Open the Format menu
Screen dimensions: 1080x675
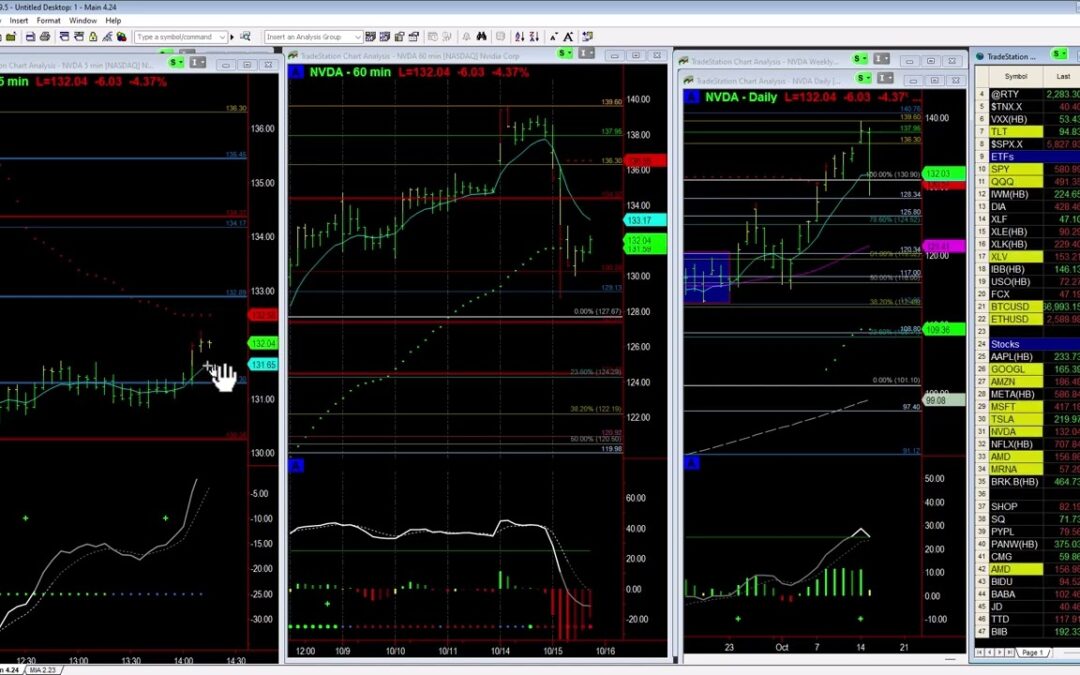pyautogui.click(x=48, y=21)
